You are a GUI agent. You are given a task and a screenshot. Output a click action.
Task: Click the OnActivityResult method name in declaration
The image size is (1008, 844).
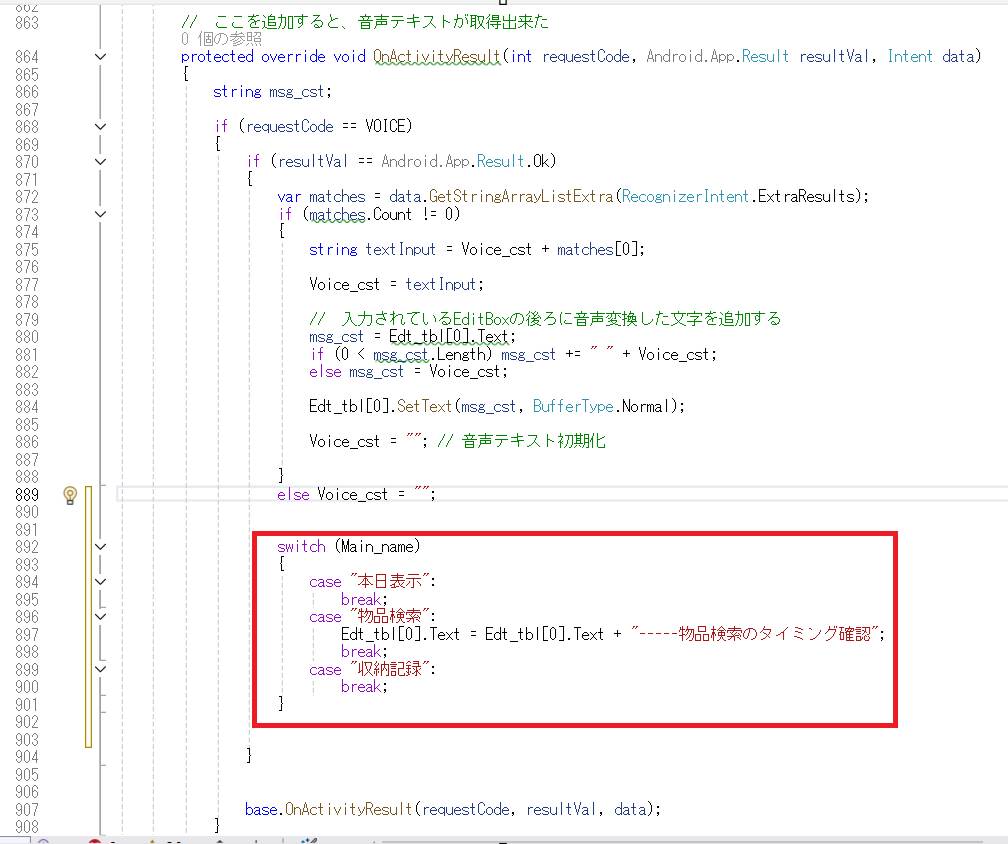436,57
